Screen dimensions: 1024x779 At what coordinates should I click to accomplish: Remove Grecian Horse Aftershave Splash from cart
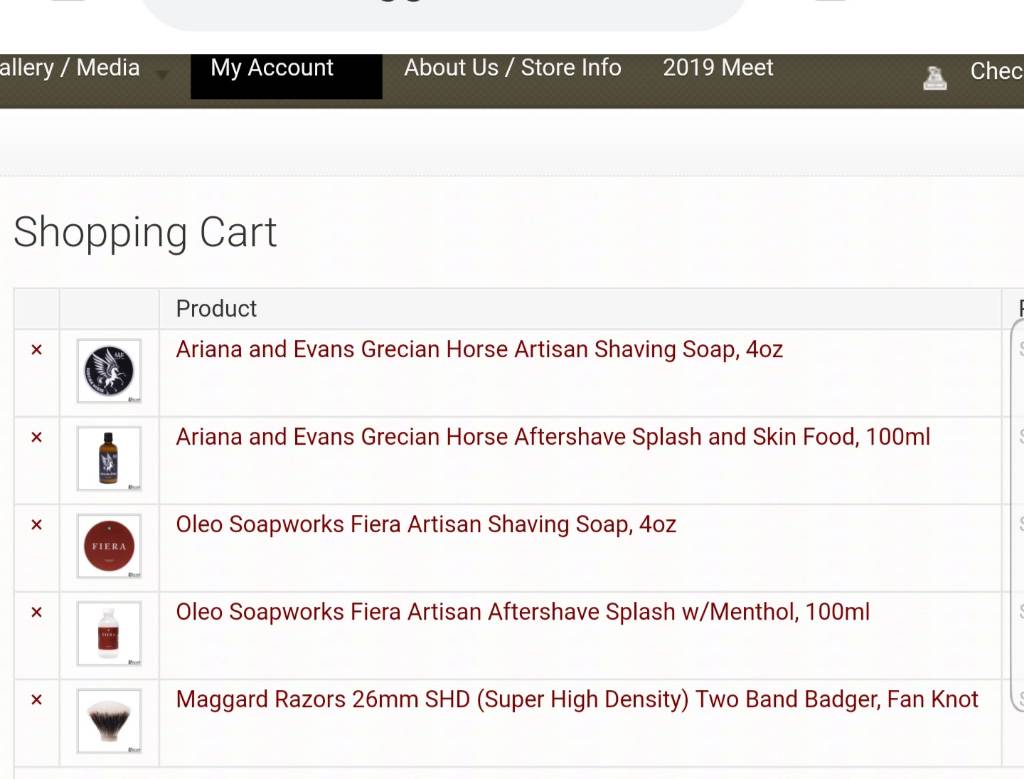(37, 437)
